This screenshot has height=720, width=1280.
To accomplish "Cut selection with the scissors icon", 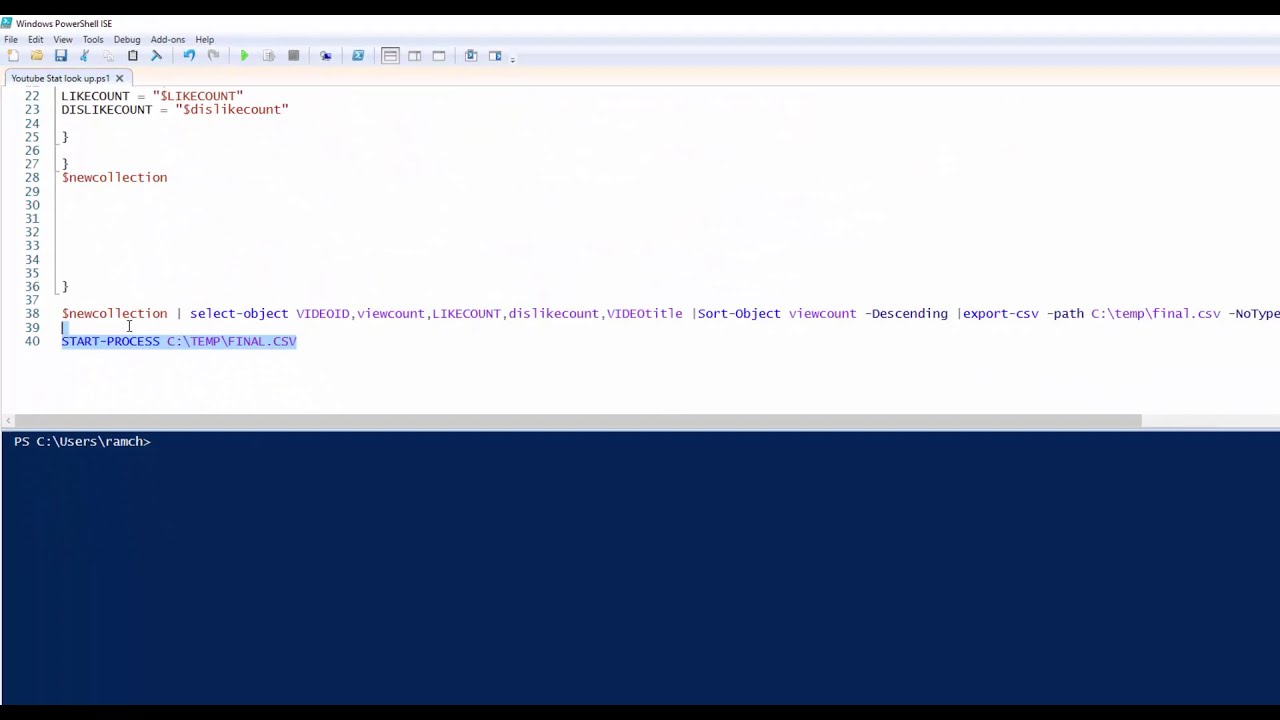I will click(84, 56).
